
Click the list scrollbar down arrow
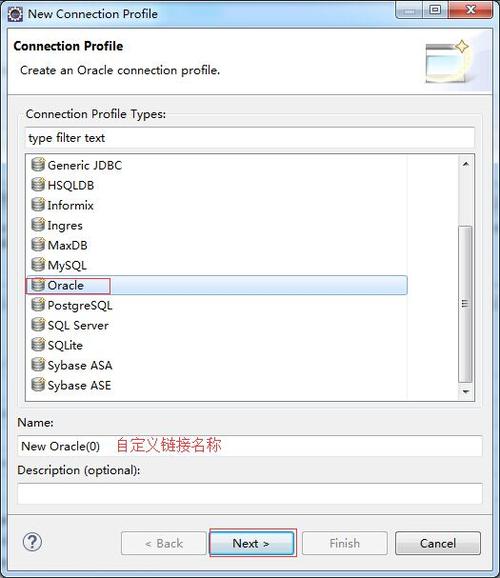point(466,391)
